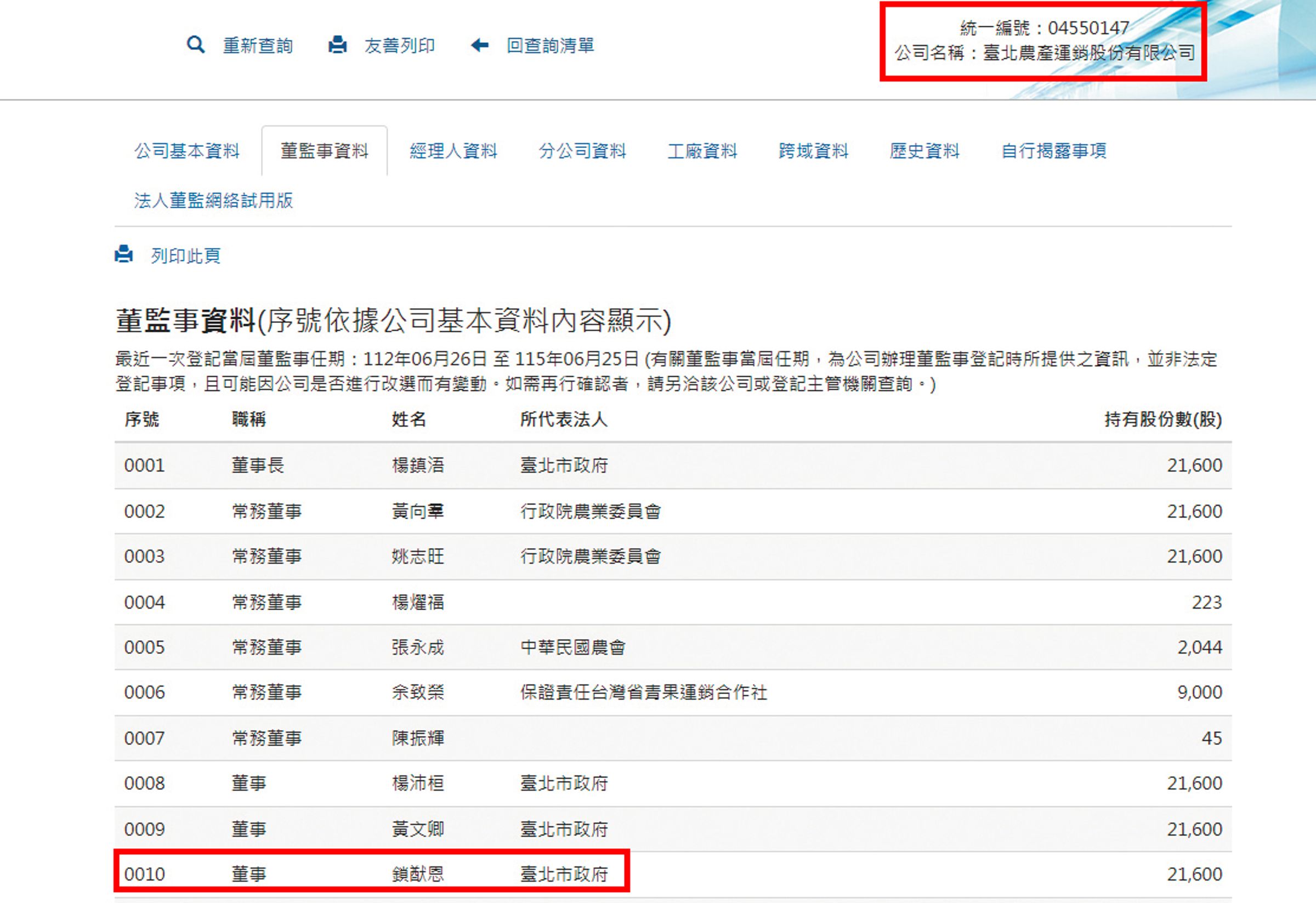Click the 所代表法人 column header
Image resolution: width=1316 pixels, height=903 pixels.
[564, 419]
